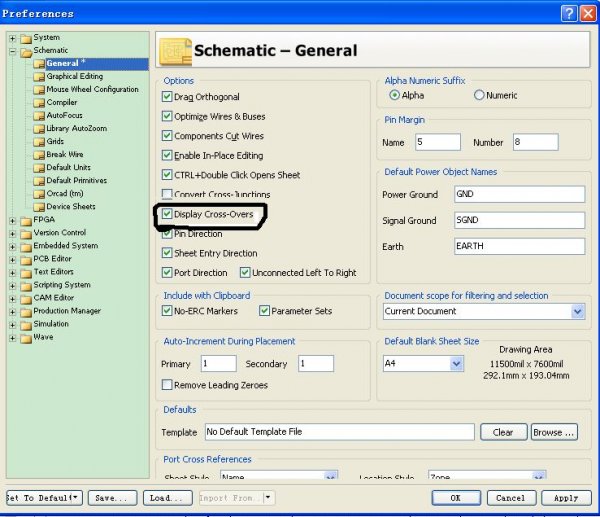
Task: Click the FPGA folder icon
Action: click(x=26, y=221)
